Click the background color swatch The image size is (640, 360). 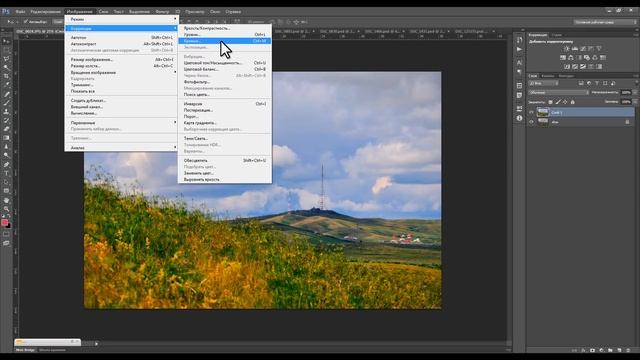pyautogui.click(x=9, y=225)
